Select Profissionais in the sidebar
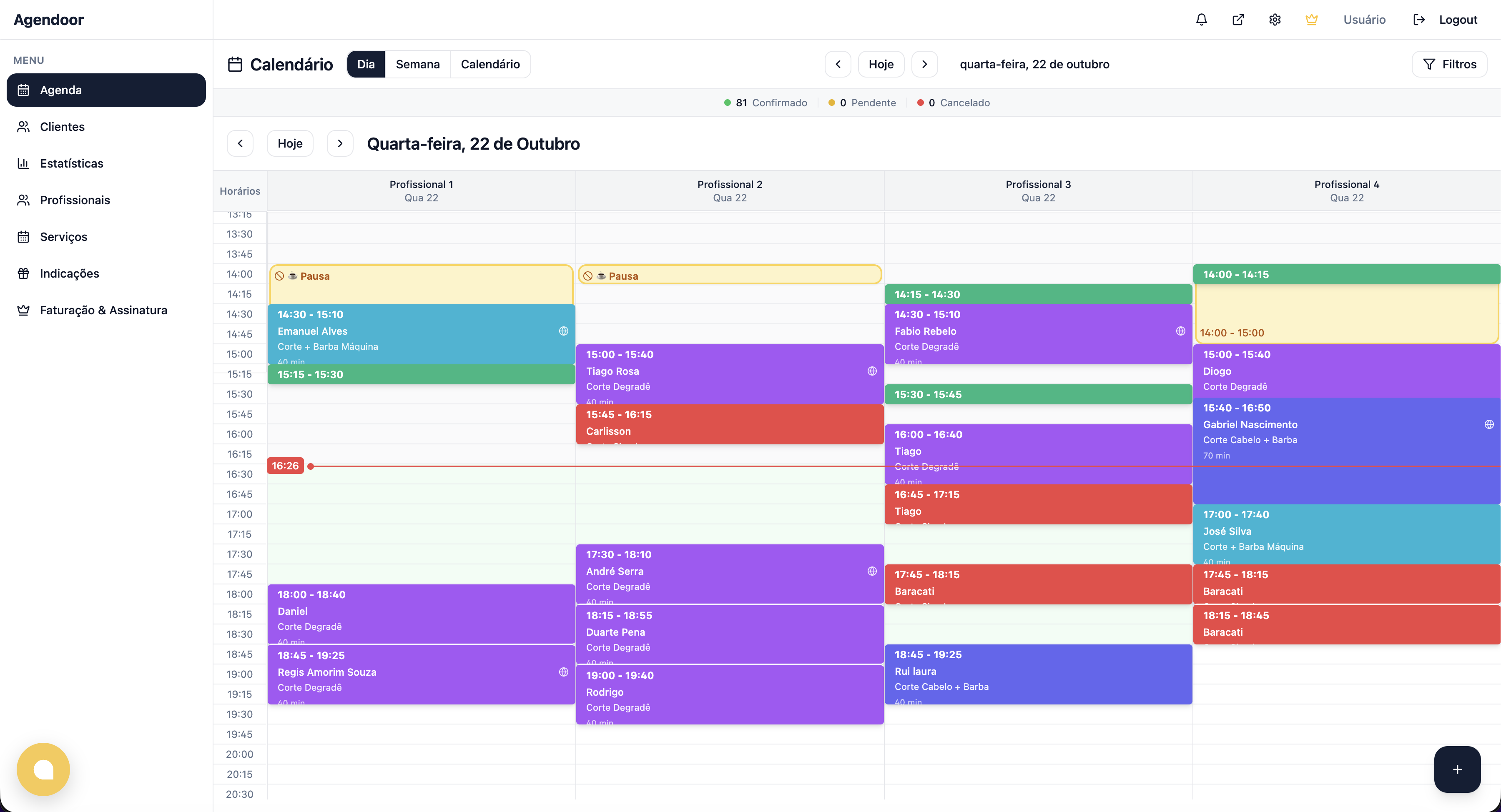Viewport: 1501px width, 812px height. (106, 200)
